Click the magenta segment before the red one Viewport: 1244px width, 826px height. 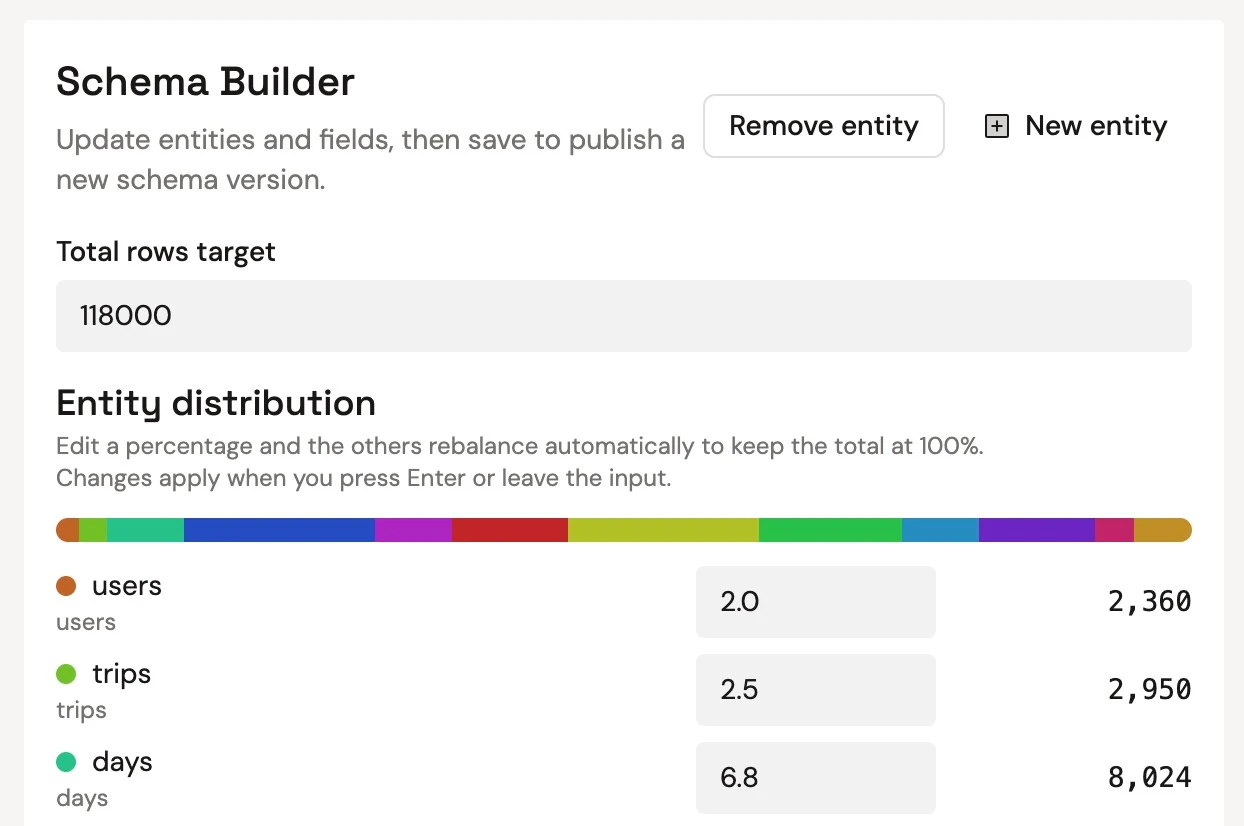(x=413, y=530)
